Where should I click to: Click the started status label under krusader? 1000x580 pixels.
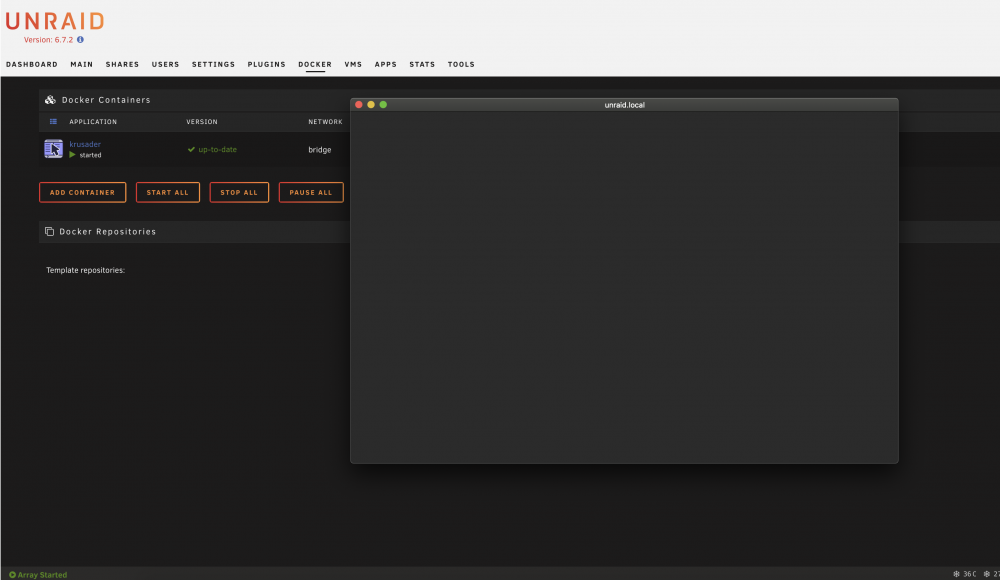click(x=91, y=155)
